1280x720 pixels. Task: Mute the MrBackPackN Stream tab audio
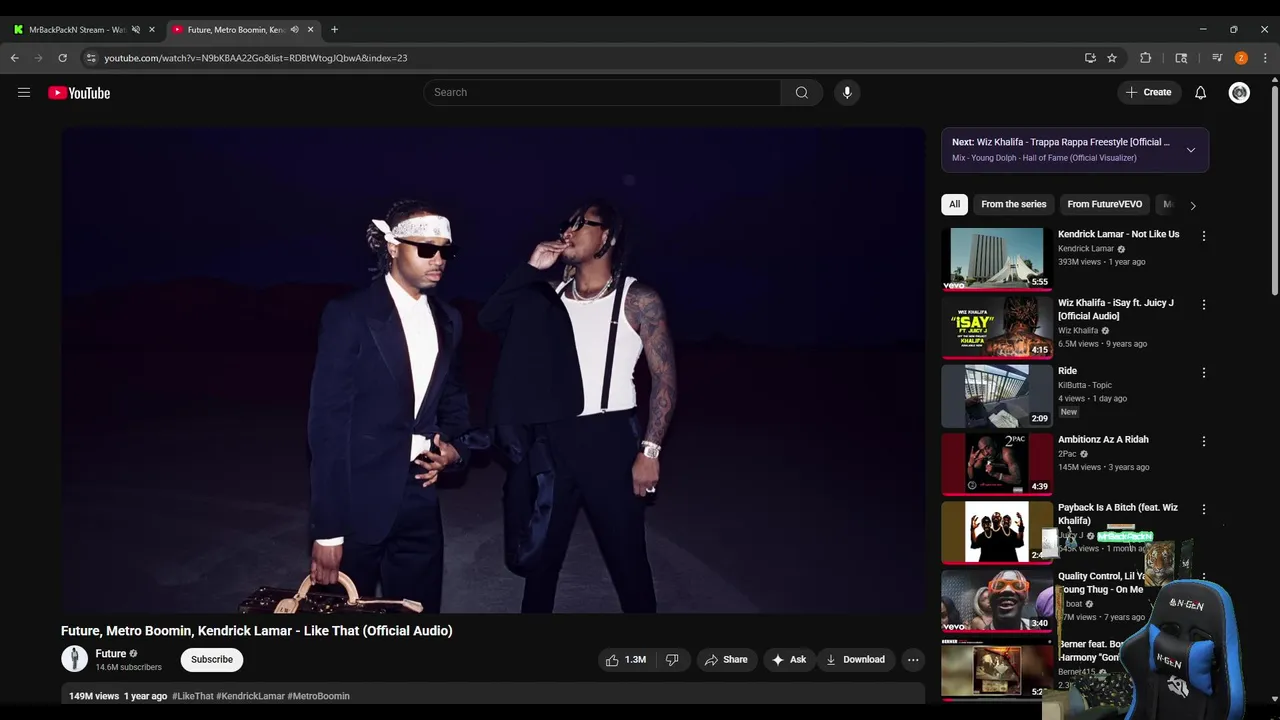pos(136,30)
